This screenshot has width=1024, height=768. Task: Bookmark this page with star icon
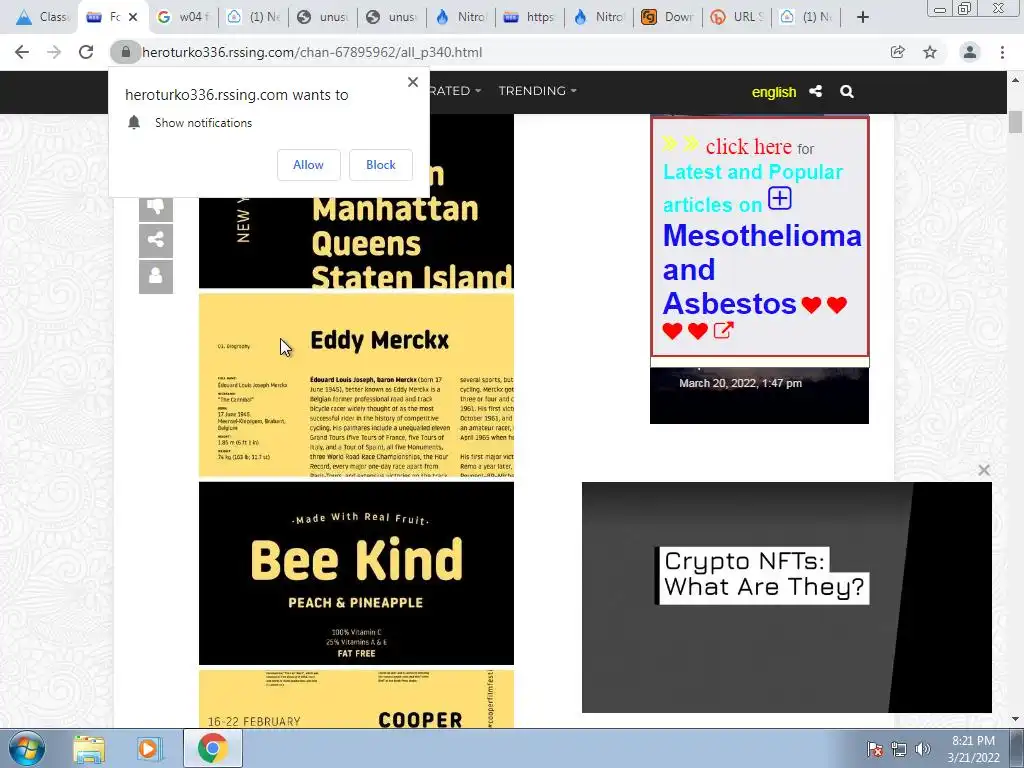(930, 52)
